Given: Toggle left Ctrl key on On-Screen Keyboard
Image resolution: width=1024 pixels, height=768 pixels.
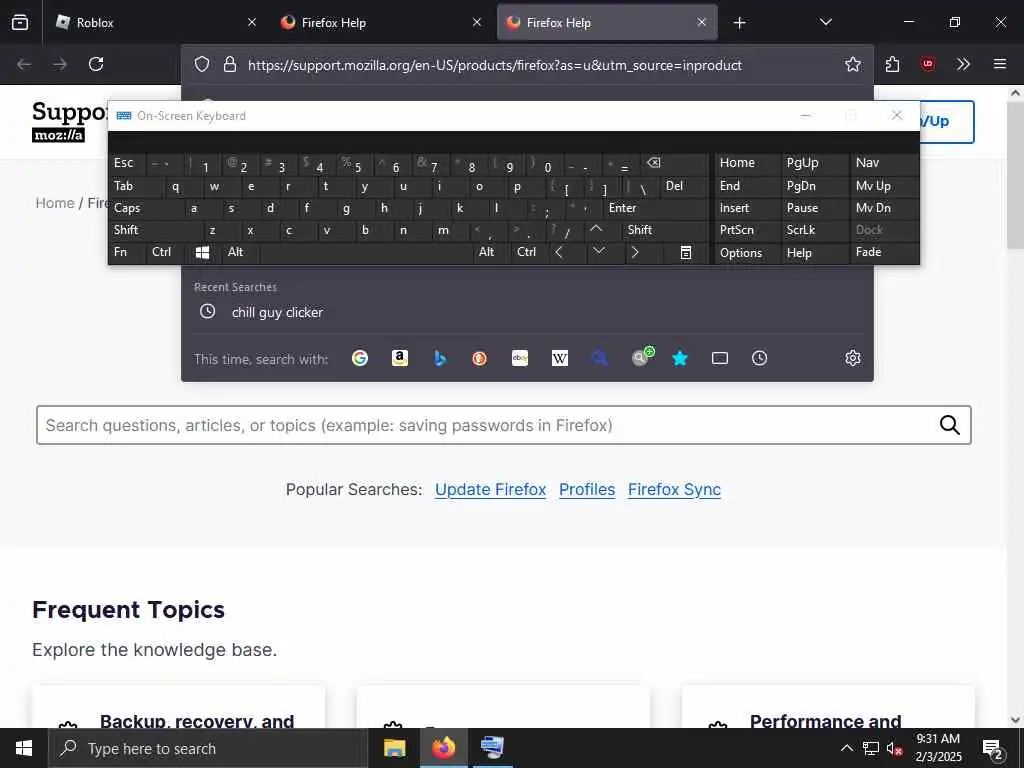Looking at the screenshot, I should click(166, 252).
